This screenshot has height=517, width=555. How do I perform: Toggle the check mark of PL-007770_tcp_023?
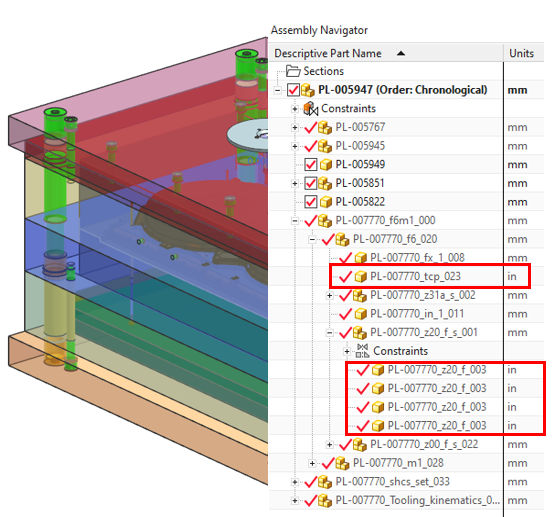click(345, 277)
